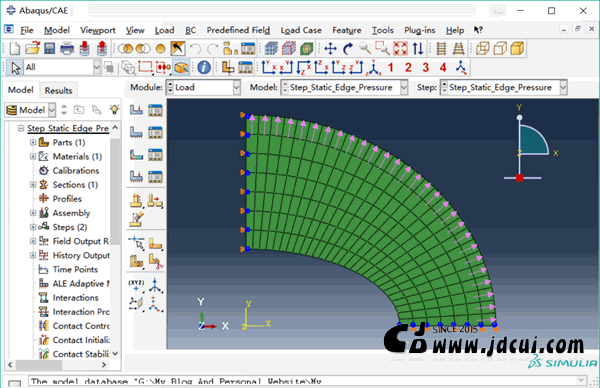The image size is (600, 388).
Task: Click the Print icon in toolbar
Action: [67, 49]
